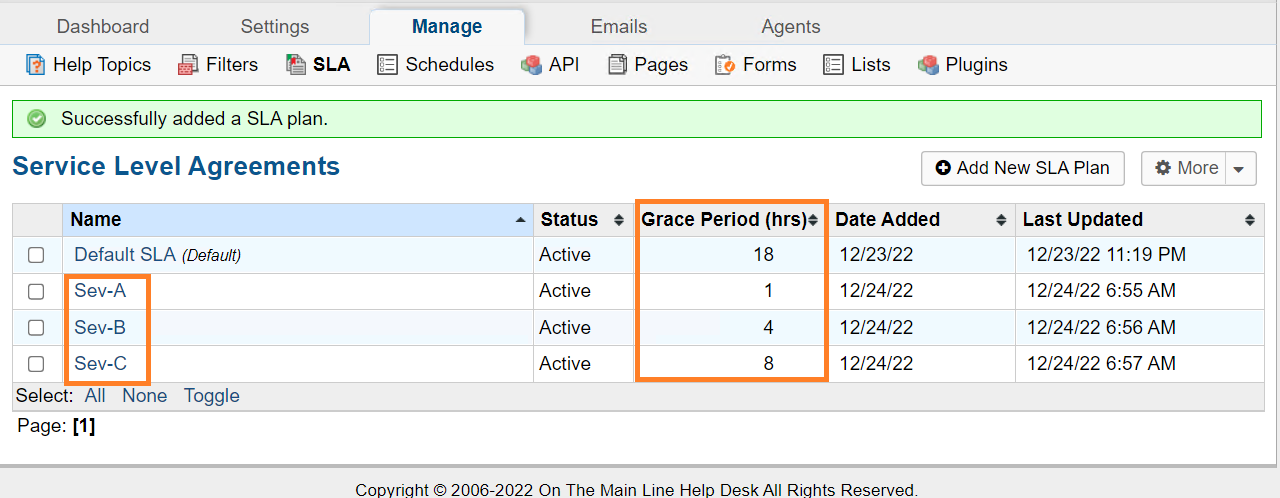The height and width of the screenshot is (498, 1280).
Task: Click the Pages icon
Action: tap(617, 65)
